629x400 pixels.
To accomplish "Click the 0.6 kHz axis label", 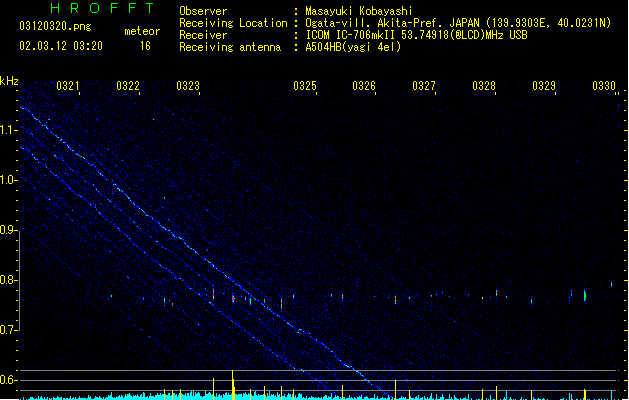I will tap(9, 380).
